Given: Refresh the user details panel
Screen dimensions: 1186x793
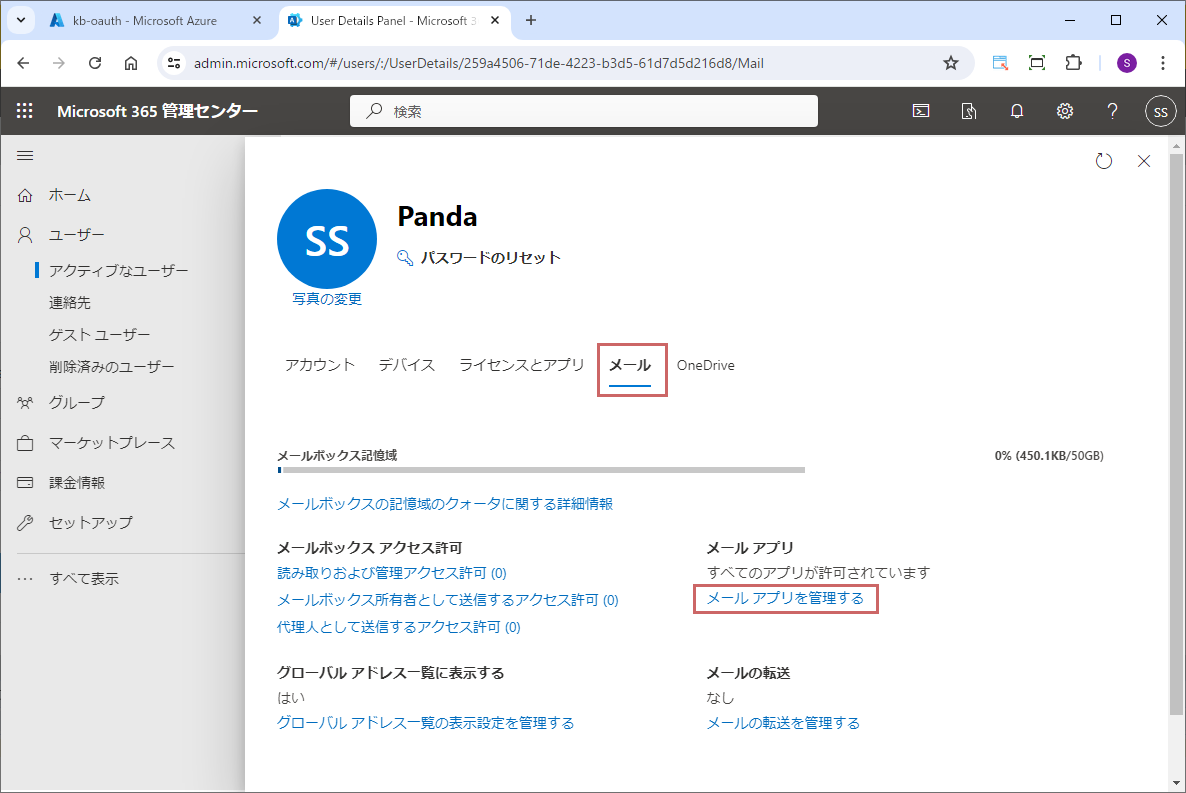Looking at the screenshot, I should point(1104,161).
